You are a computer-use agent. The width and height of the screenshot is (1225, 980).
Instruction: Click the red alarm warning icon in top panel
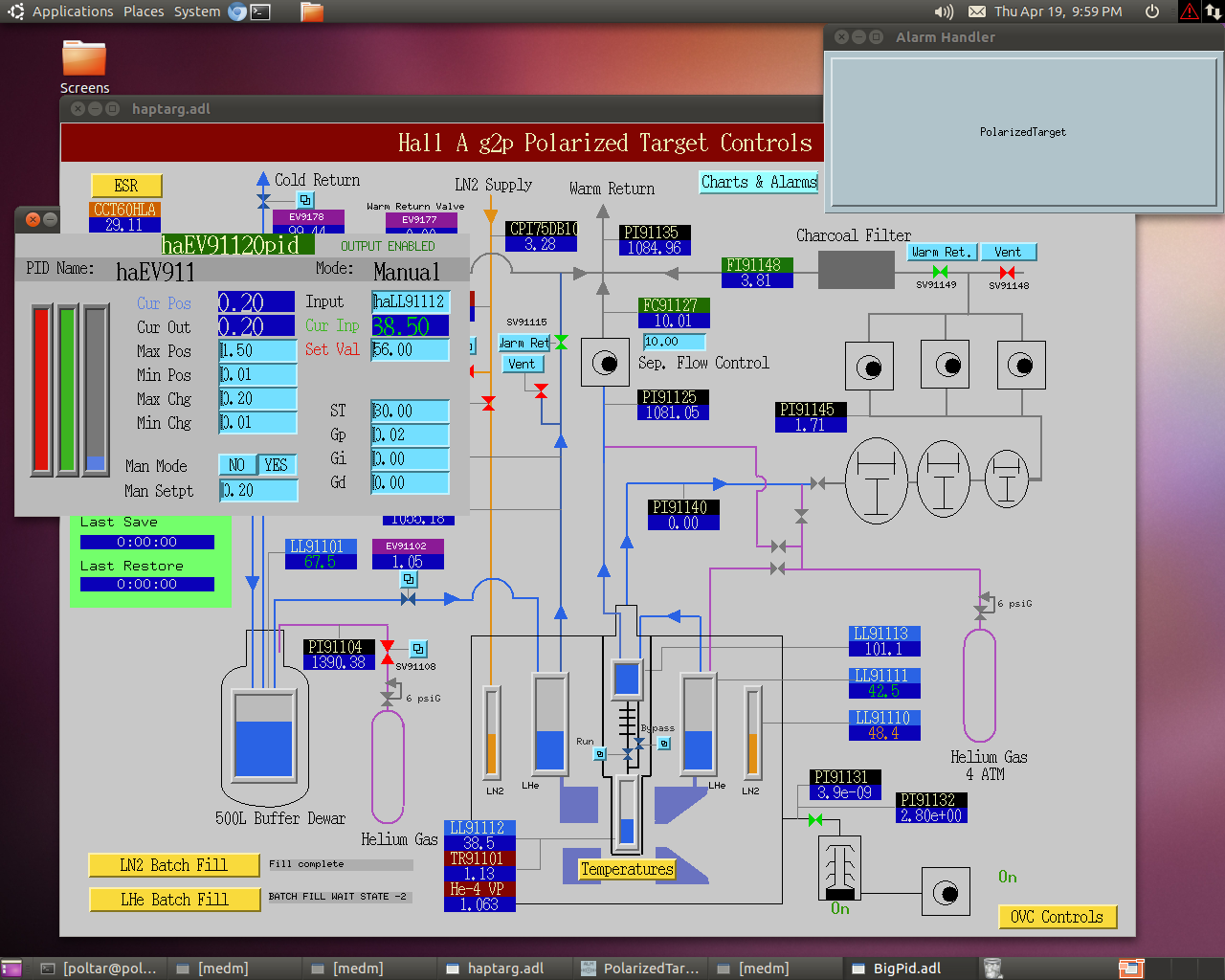point(1189,11)
